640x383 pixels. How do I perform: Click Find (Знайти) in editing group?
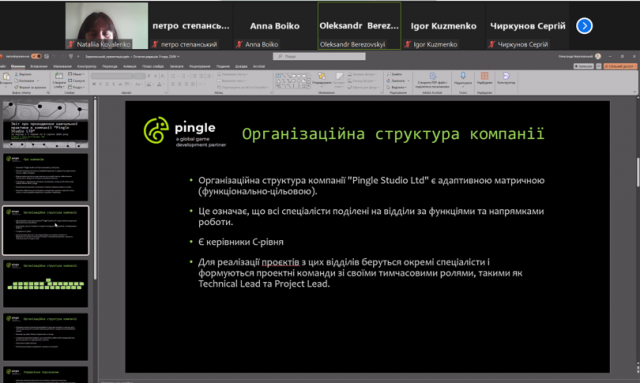coord(394,74)
